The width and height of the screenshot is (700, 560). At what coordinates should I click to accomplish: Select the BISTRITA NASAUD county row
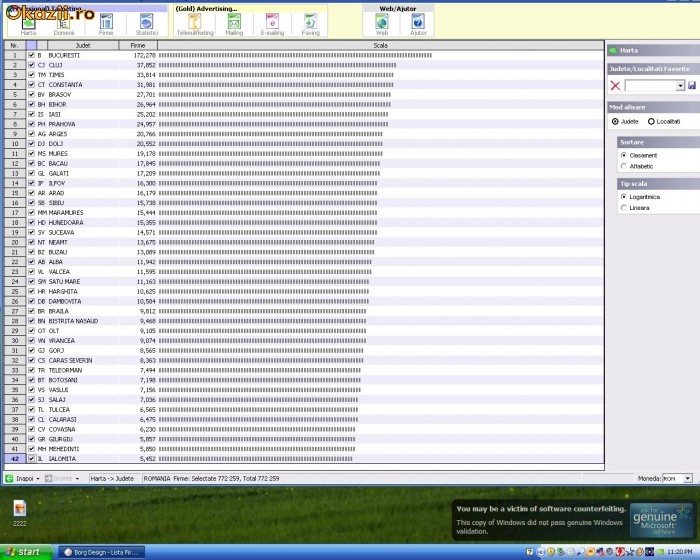(x=315, y=321)
